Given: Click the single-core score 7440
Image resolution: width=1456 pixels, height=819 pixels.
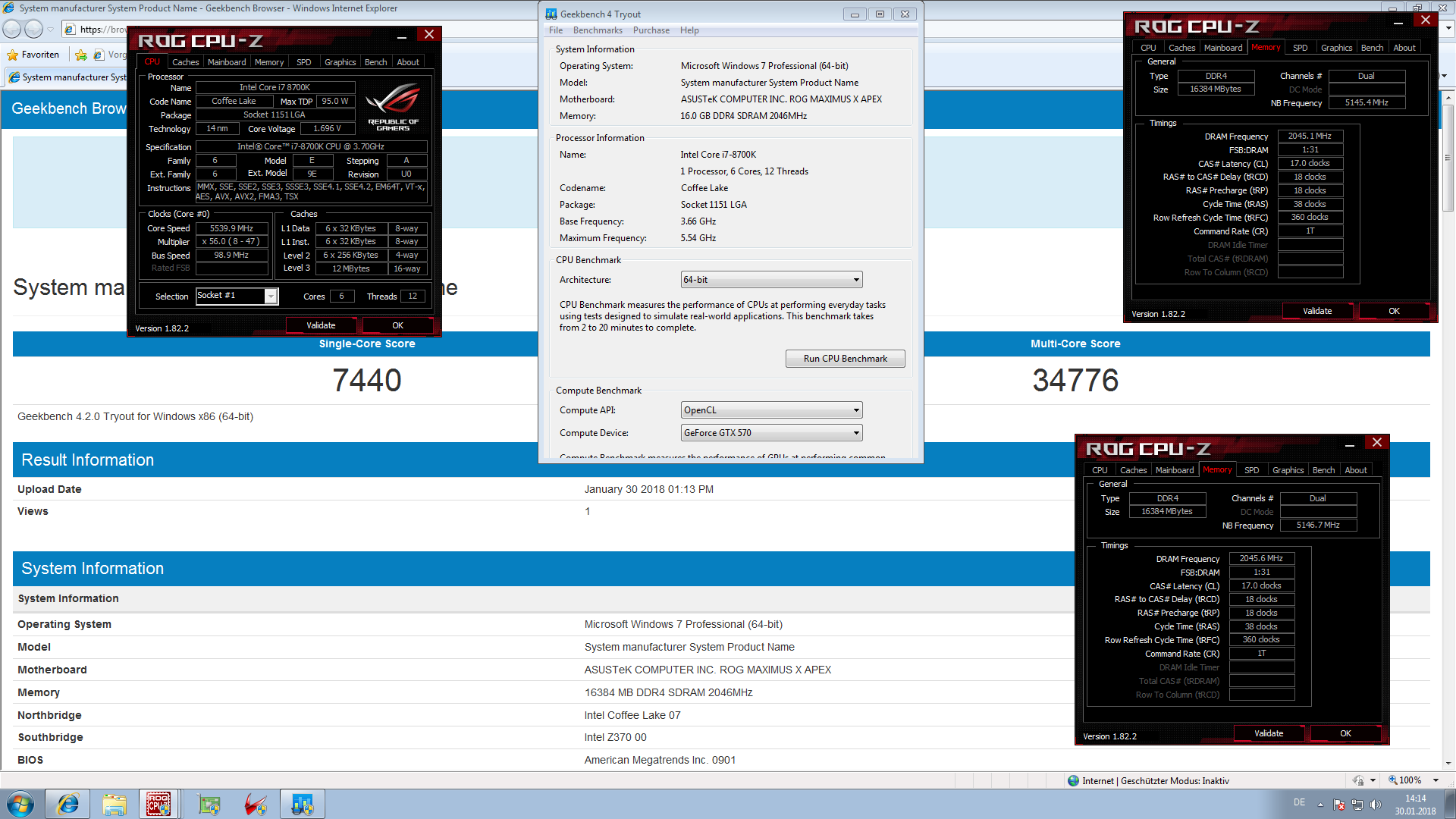Looking at the screenshot, I should pos(367,381).
